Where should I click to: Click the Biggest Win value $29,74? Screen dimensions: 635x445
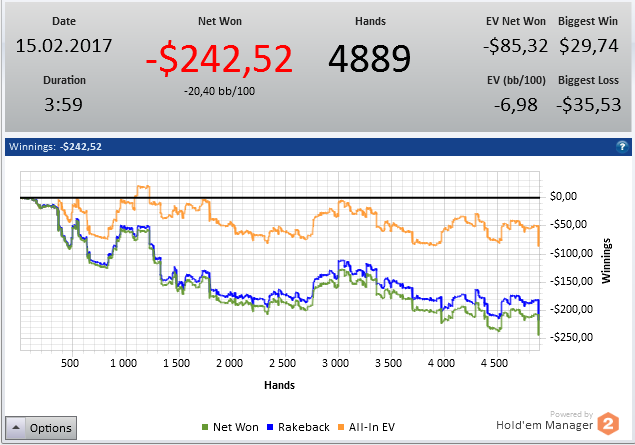(588, 46)
